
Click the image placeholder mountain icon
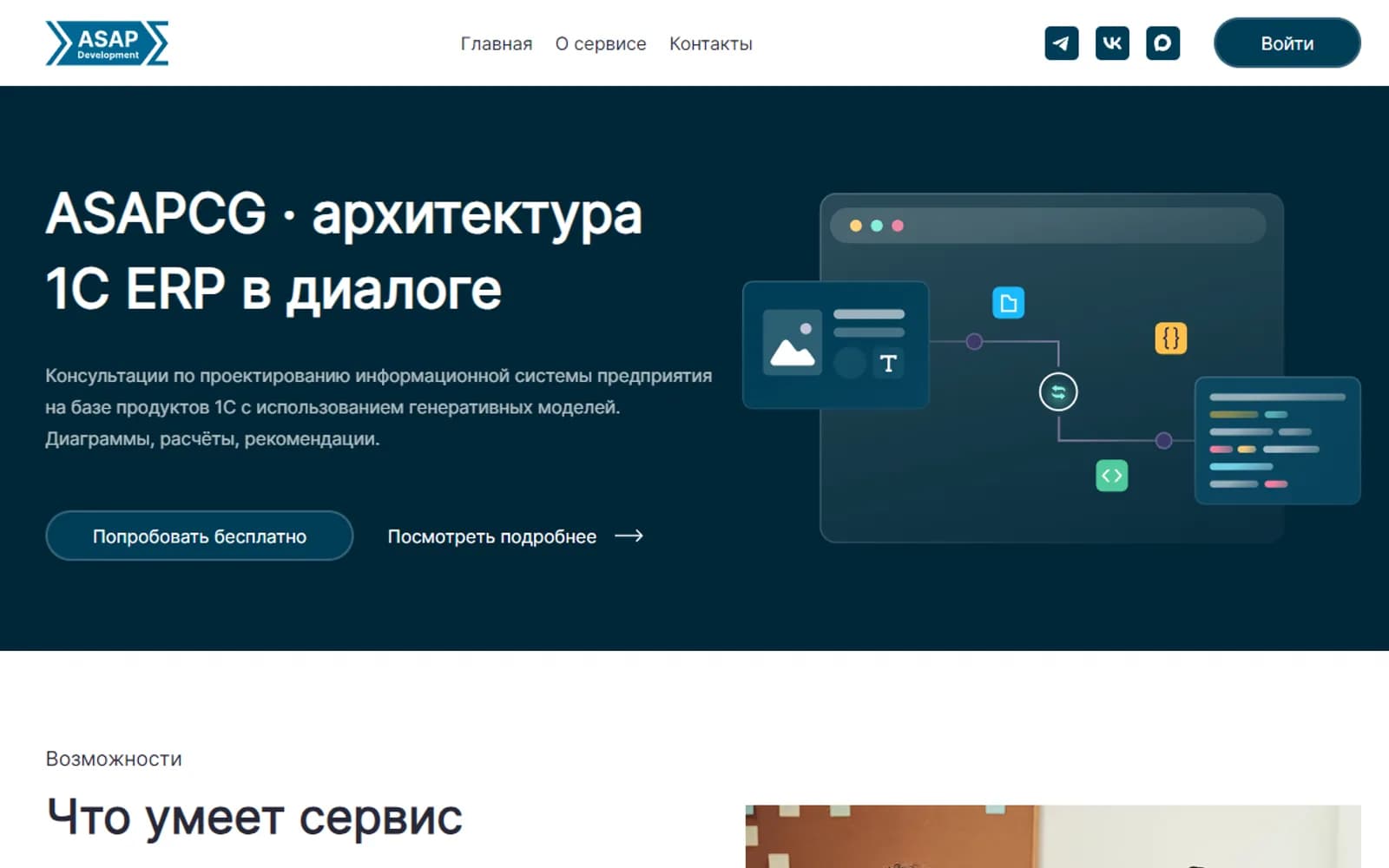pyautogui.click(x=793, y=343)
